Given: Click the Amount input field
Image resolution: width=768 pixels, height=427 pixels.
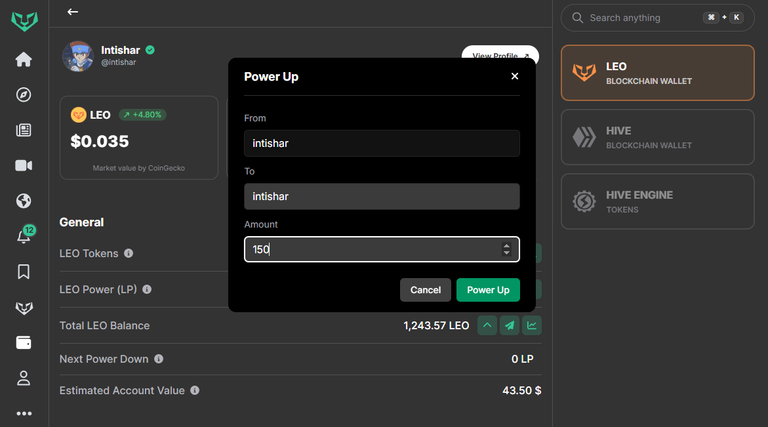Looking at the screenshot, I should [382, 249].
